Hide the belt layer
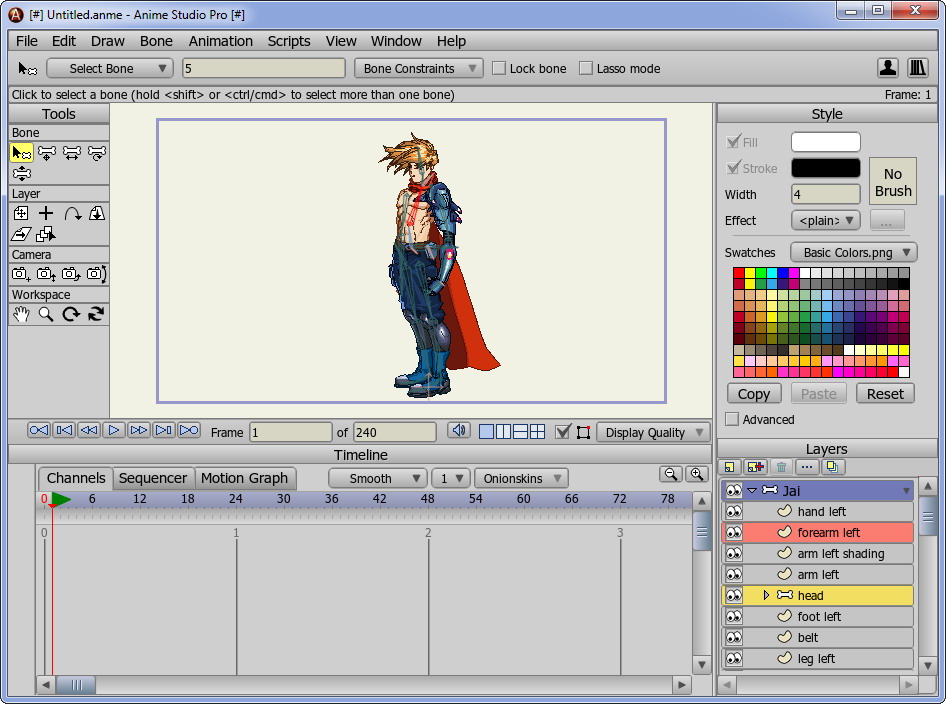946x704 pixels. [734, 638]
